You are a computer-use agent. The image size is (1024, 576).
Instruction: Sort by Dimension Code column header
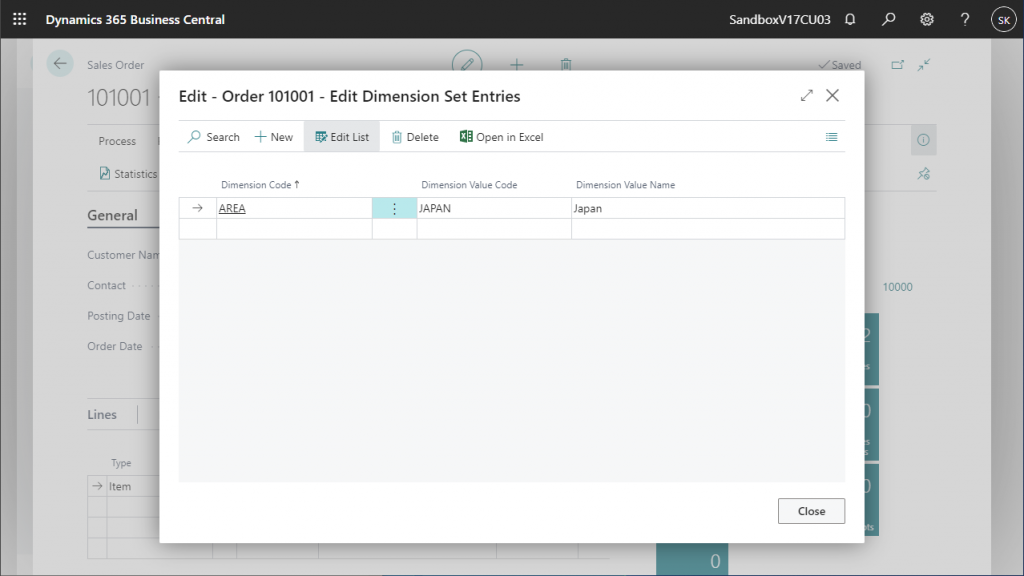[260, 185]
